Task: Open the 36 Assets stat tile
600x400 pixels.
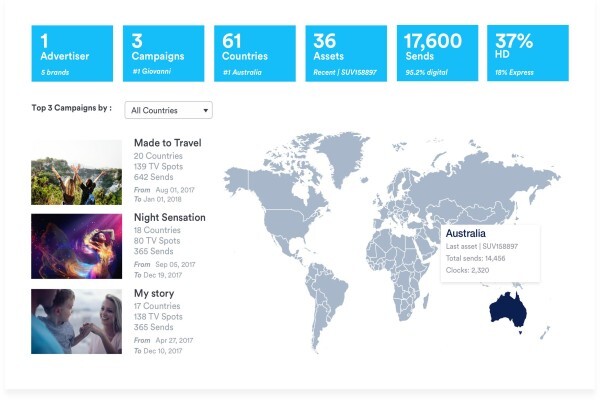Action: [346, 53]
